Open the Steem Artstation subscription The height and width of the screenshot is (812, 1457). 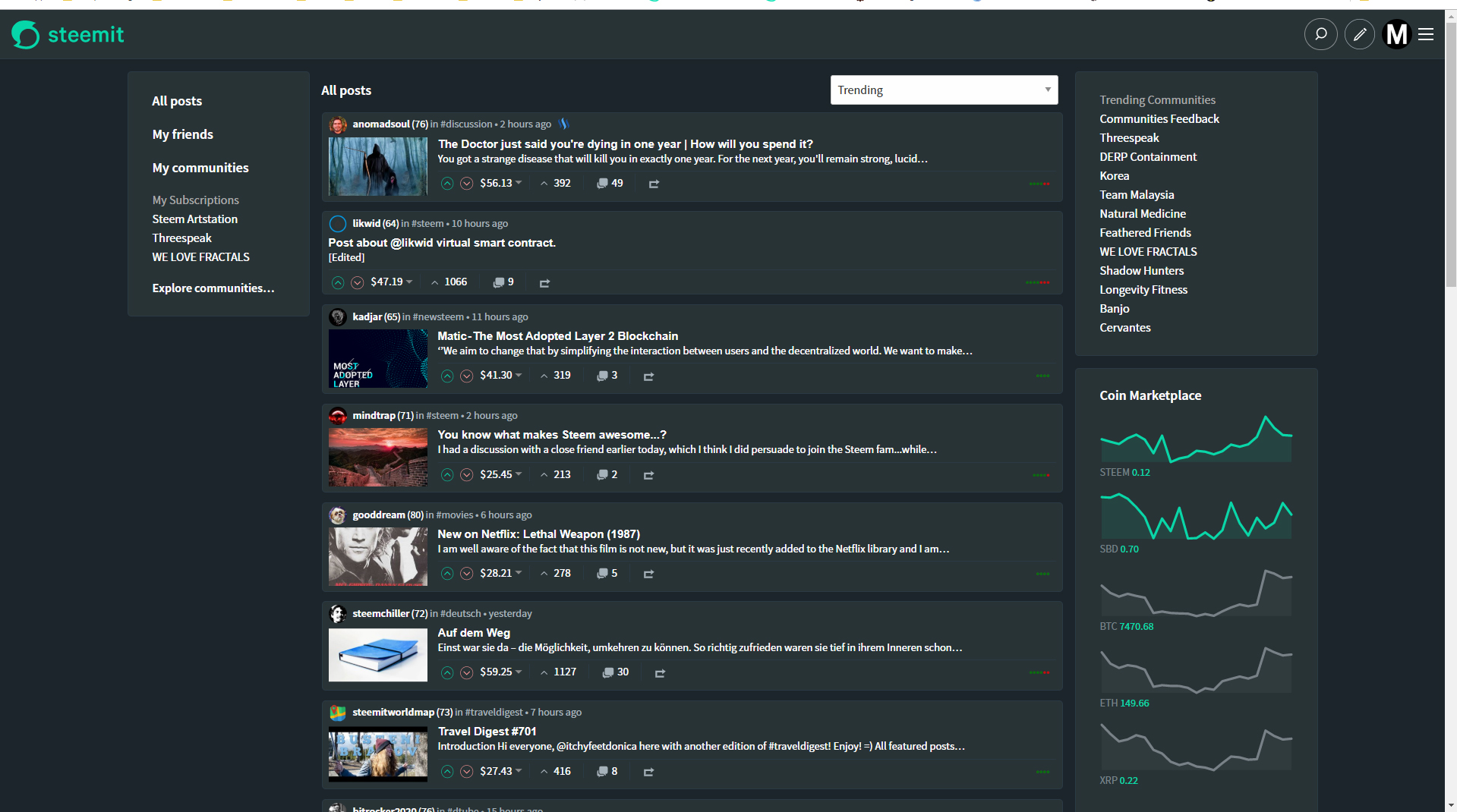point(195,219)
